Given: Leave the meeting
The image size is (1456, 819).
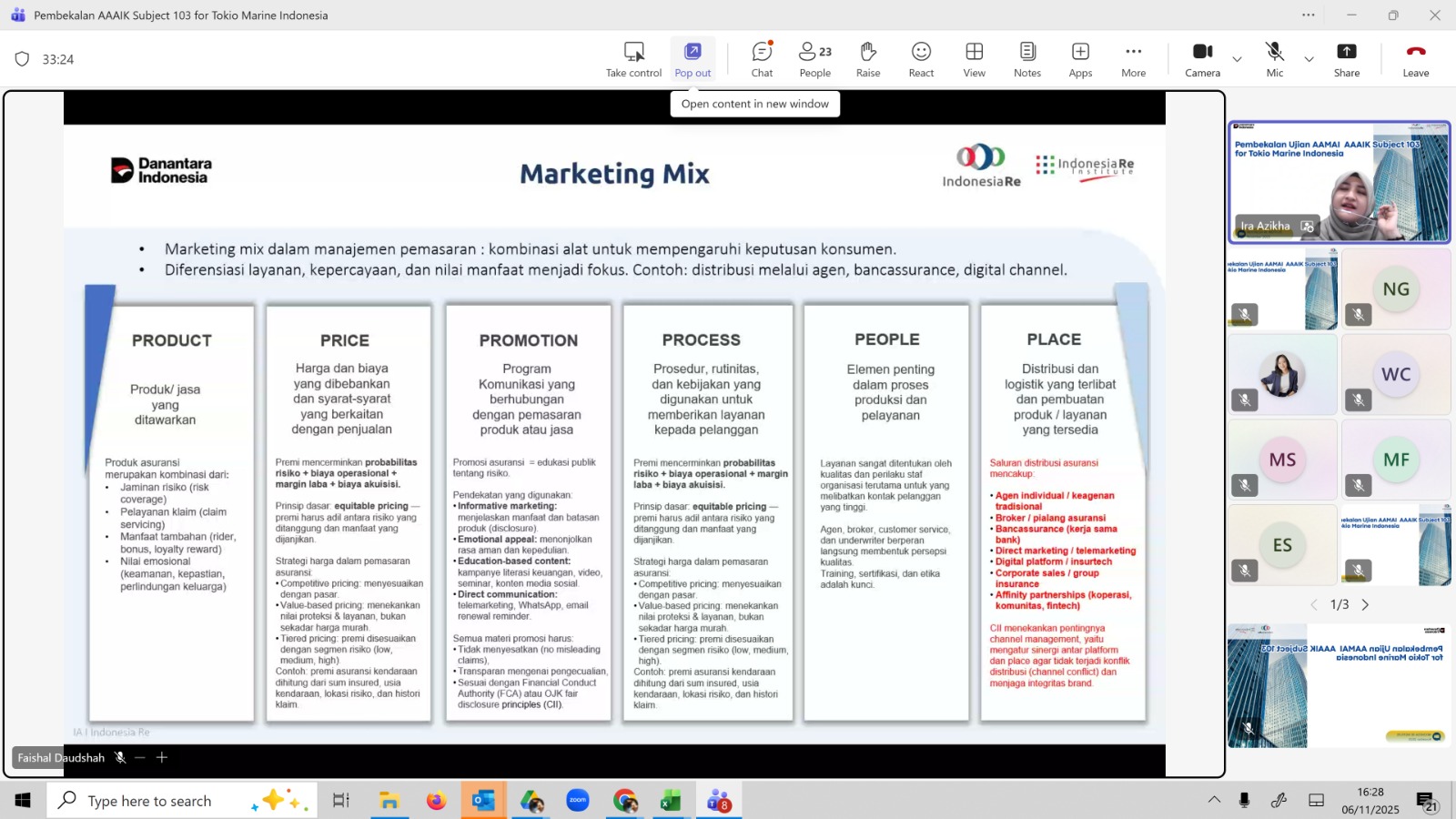Looking at the screenshot, I should click(x=1415, y=59).
